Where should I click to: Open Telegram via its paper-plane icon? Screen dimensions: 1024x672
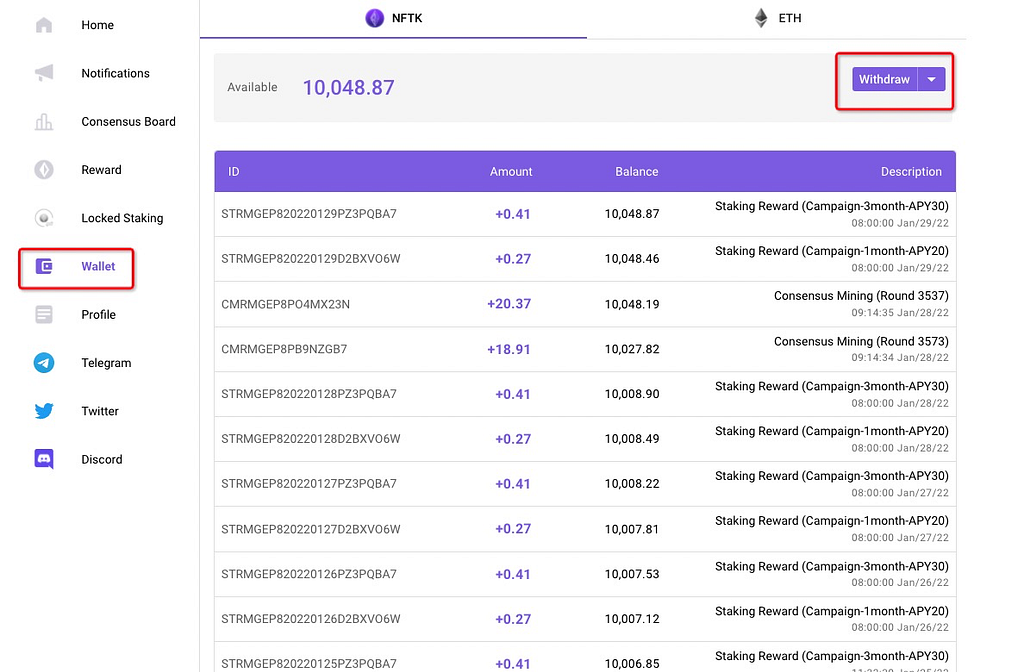[44, 362]
